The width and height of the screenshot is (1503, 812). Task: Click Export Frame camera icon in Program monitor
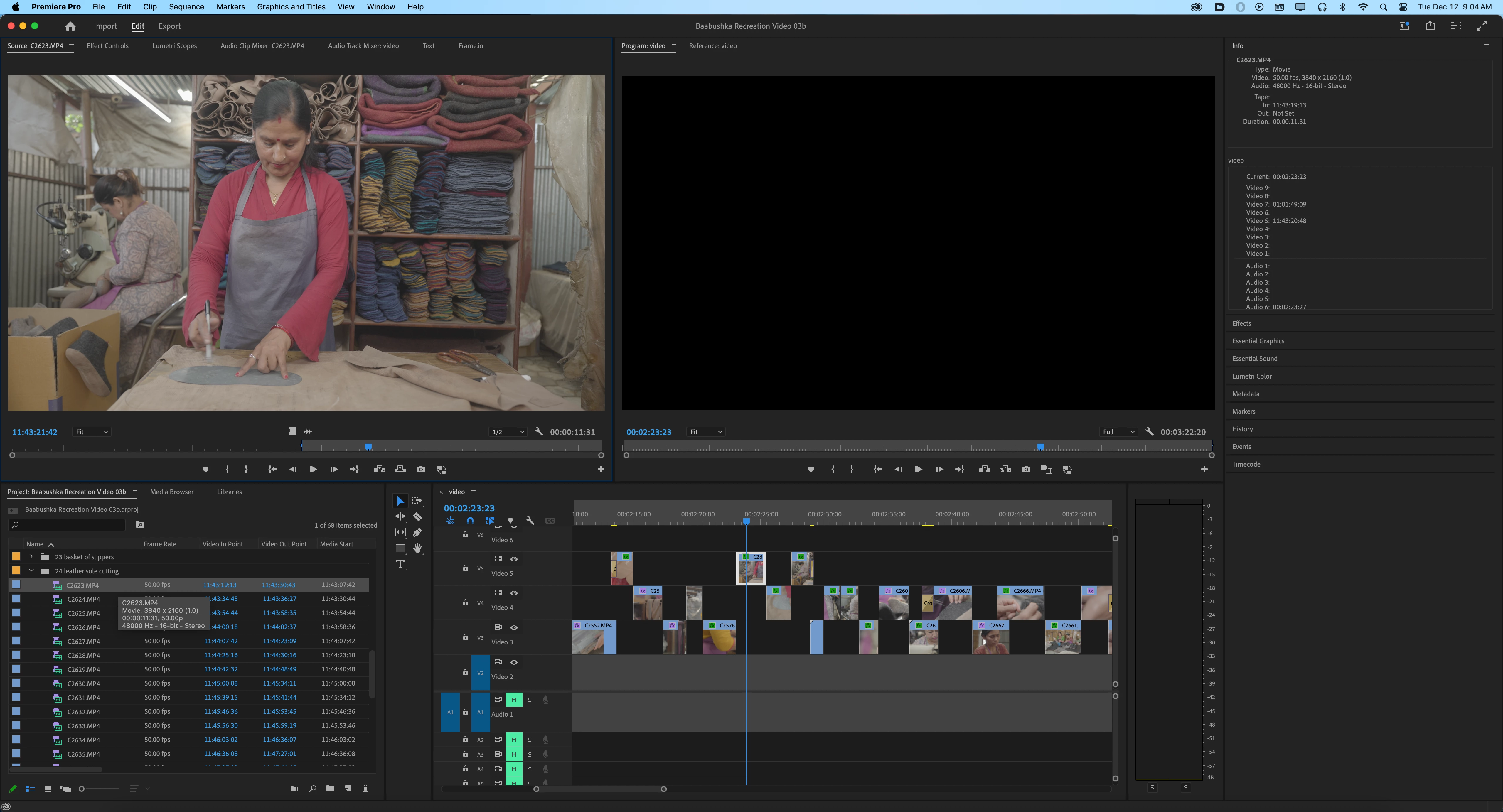[x=1026, y=470]
